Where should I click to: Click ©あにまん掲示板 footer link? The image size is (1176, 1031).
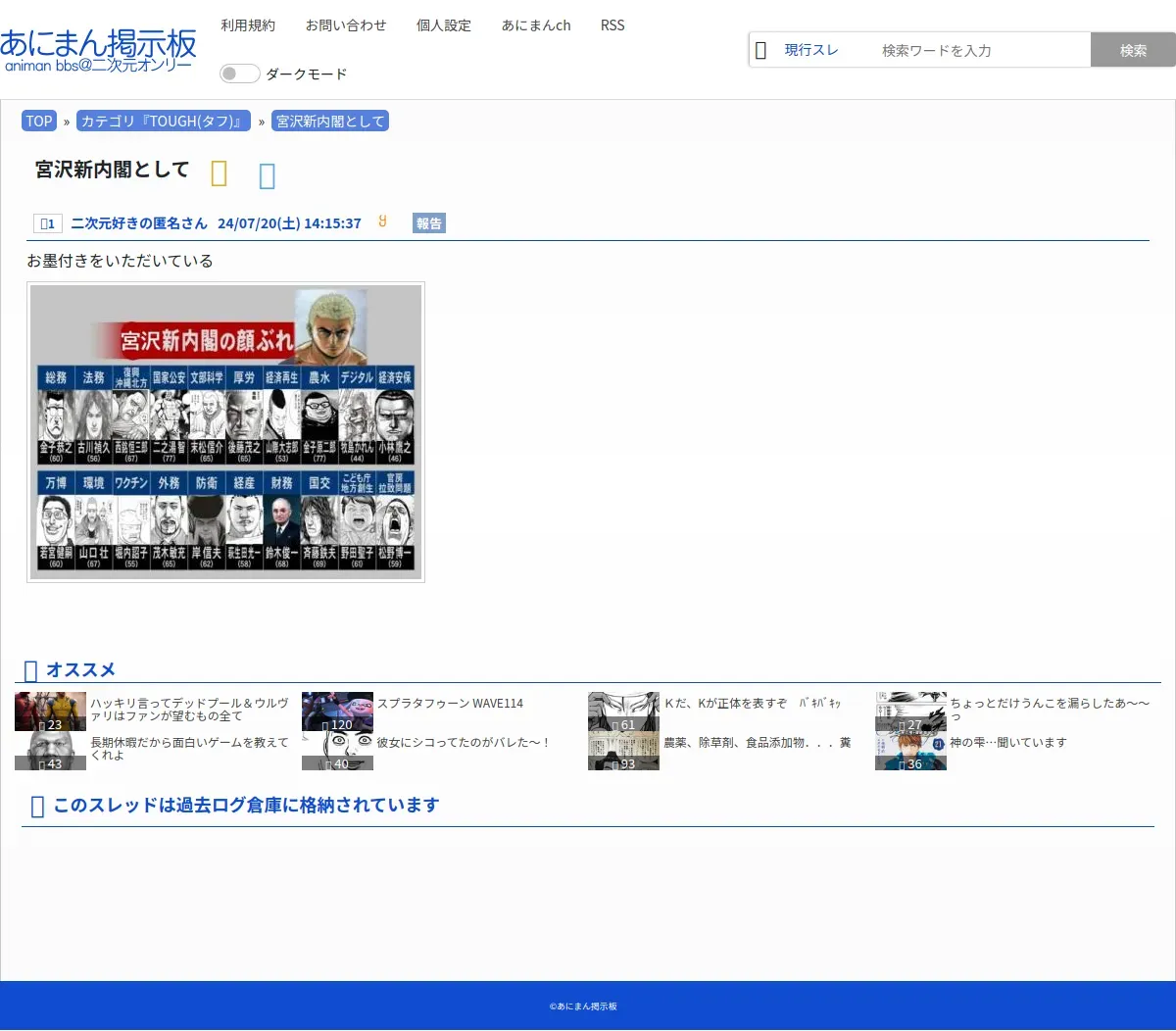pos(583,1006)
